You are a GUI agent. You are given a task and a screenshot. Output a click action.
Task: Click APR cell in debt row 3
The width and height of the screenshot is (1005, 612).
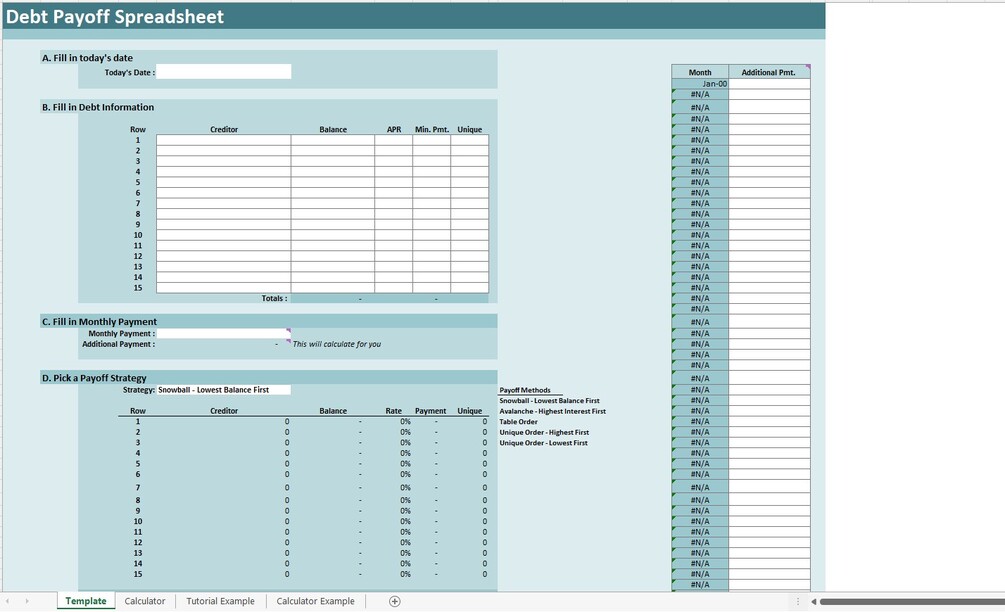tap(394, 161)
